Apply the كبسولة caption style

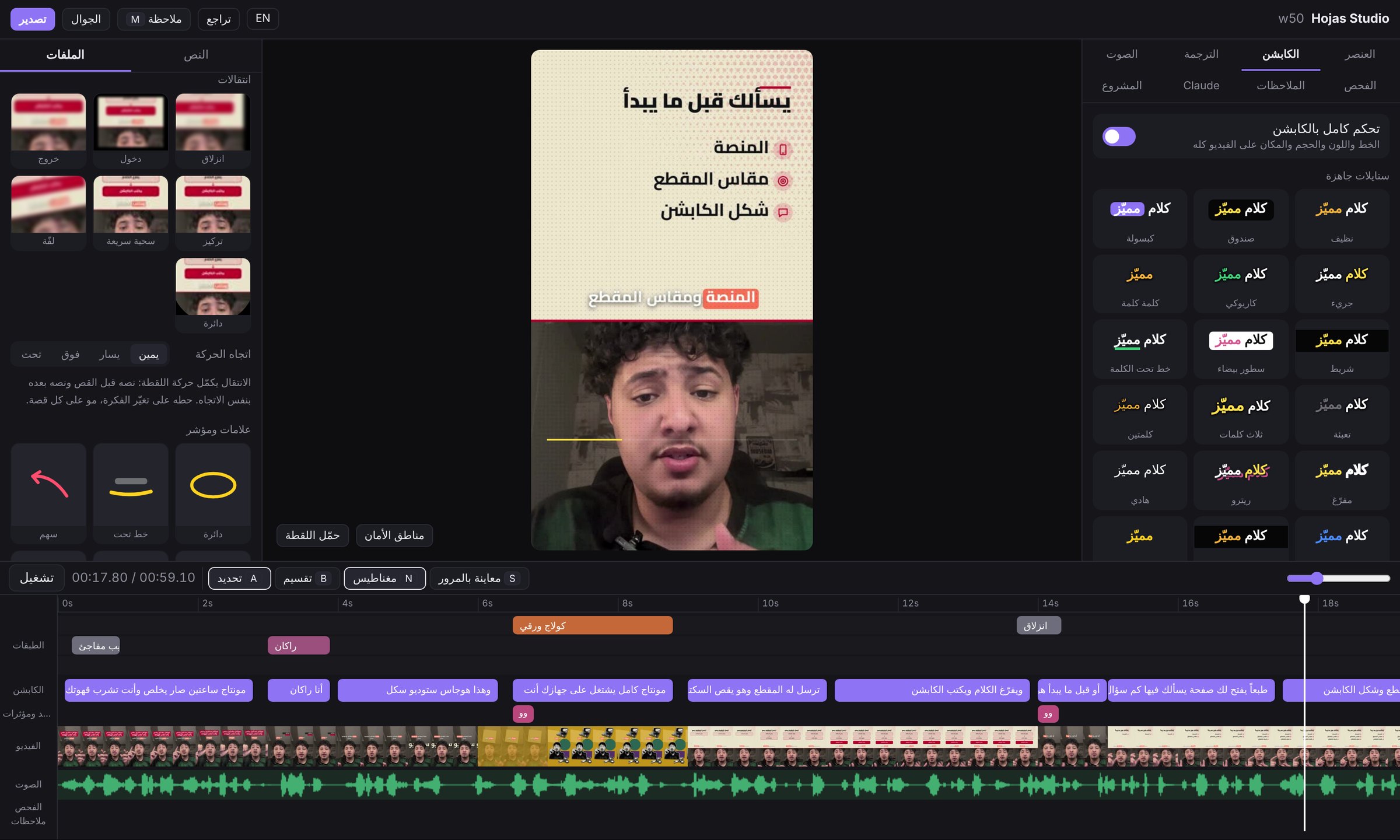[x=1140, y=219]
